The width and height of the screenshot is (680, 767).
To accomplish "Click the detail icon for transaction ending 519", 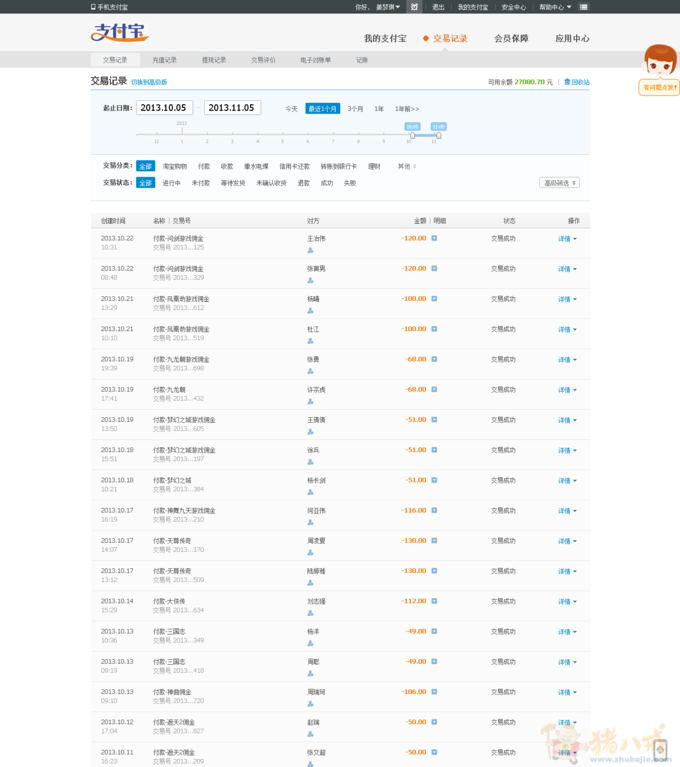I will coord(434,329).
